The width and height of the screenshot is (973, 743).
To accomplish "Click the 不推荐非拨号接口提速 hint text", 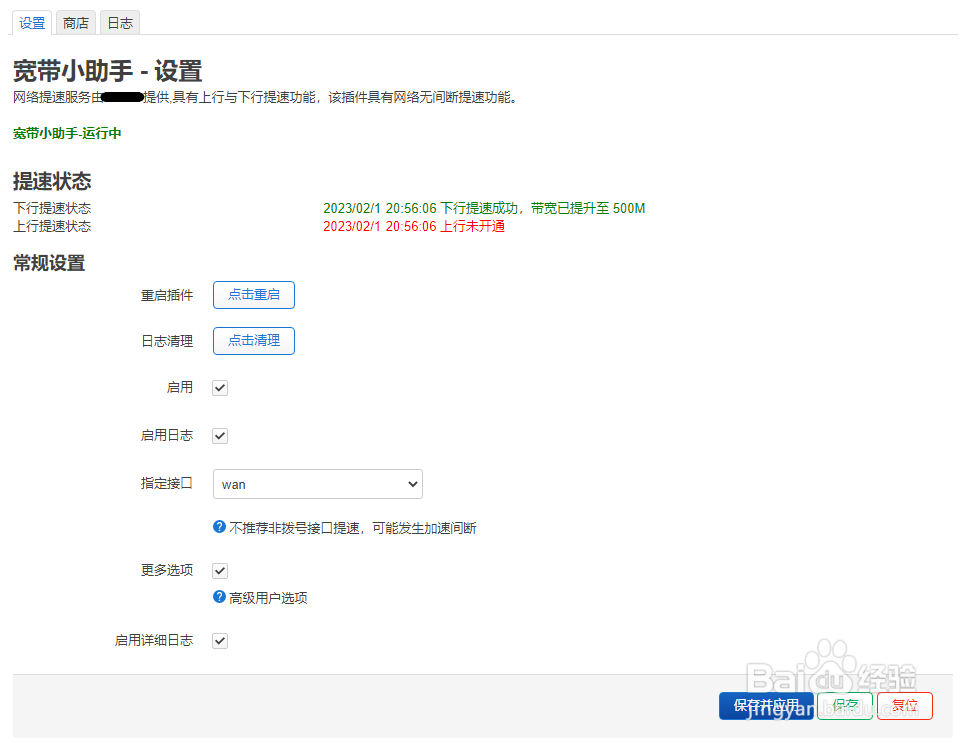I will point(352,528).
